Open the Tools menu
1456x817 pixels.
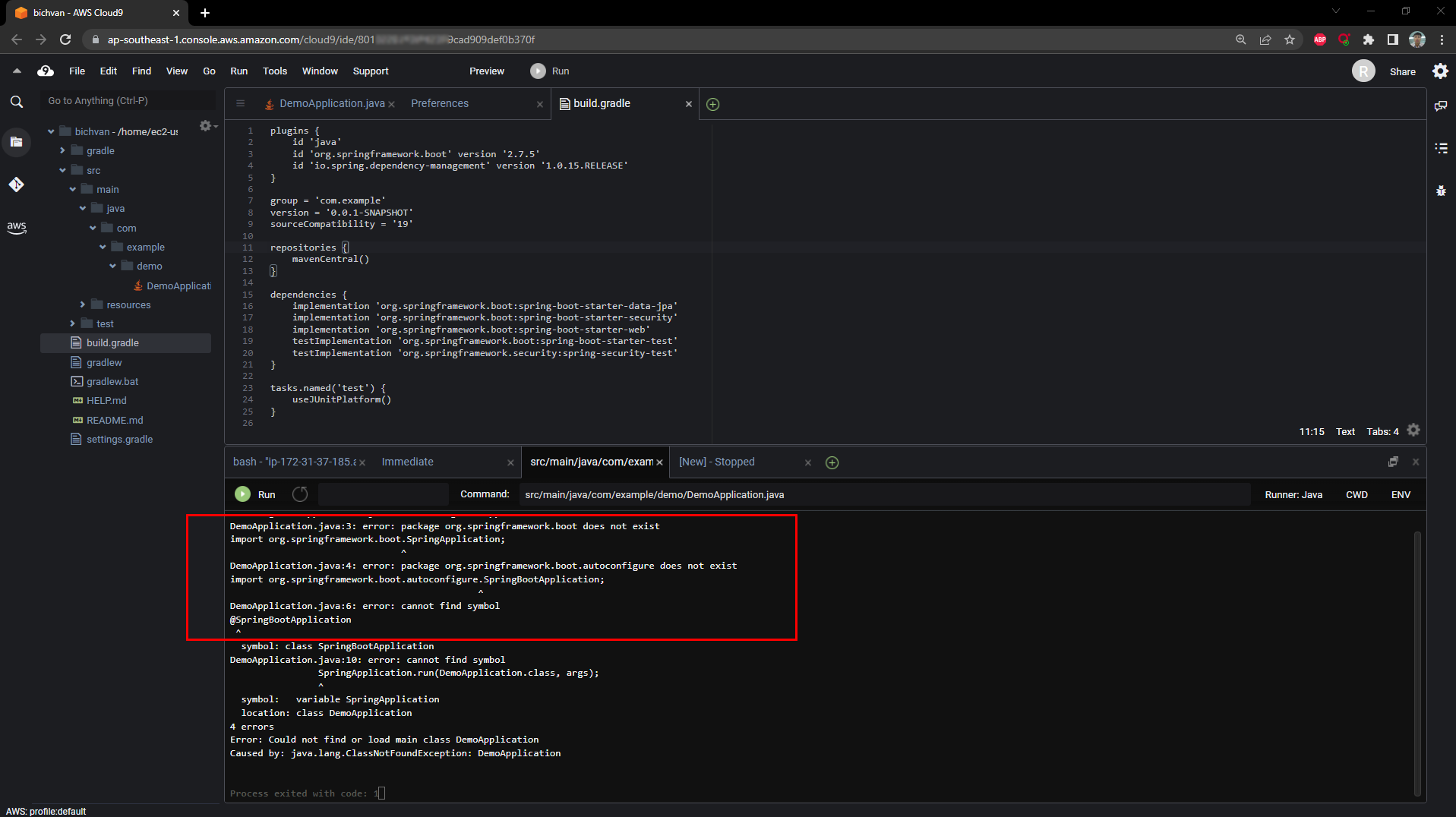click(x=275, y=71)
